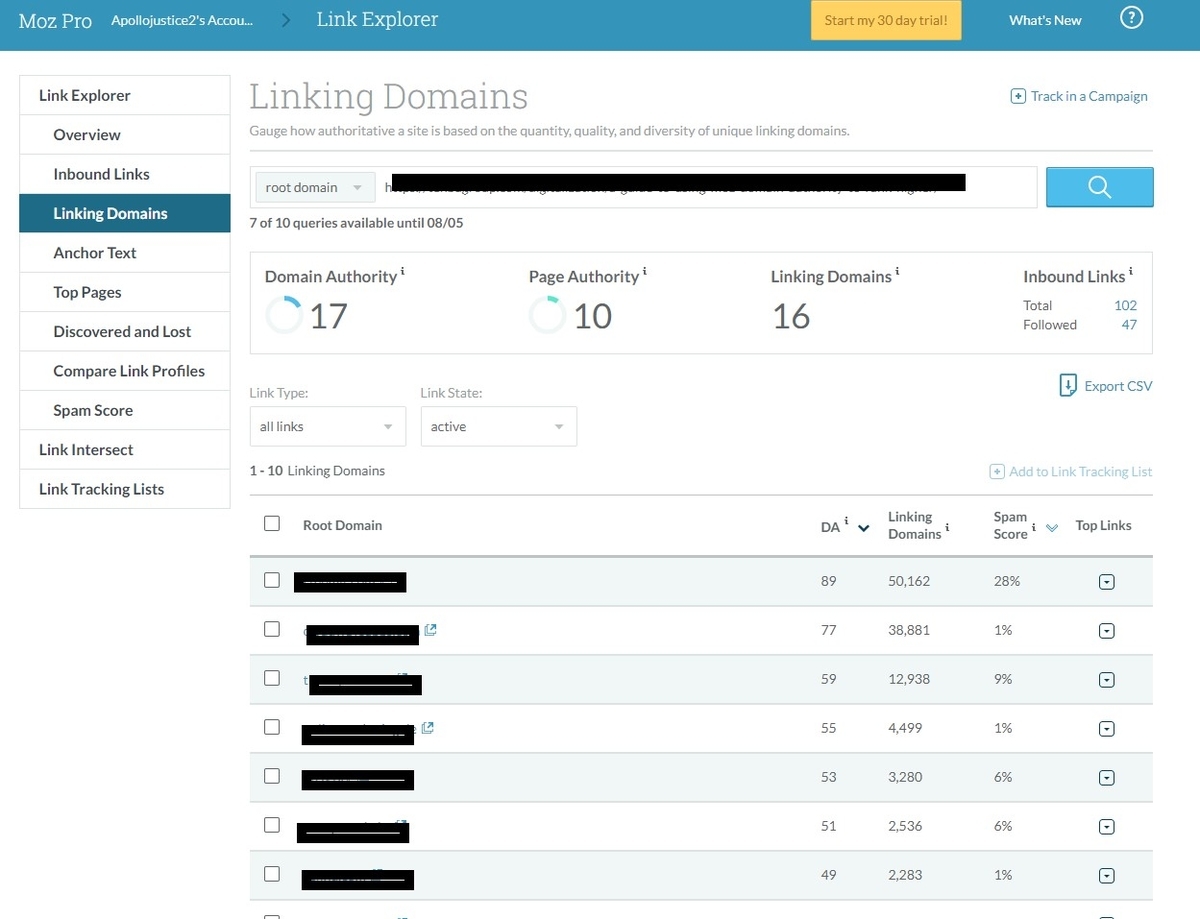The height and width of the screenshot is (919, 1200).
Task: Open the Link Type all links dropdown
Action: click(x=327, y=426)
